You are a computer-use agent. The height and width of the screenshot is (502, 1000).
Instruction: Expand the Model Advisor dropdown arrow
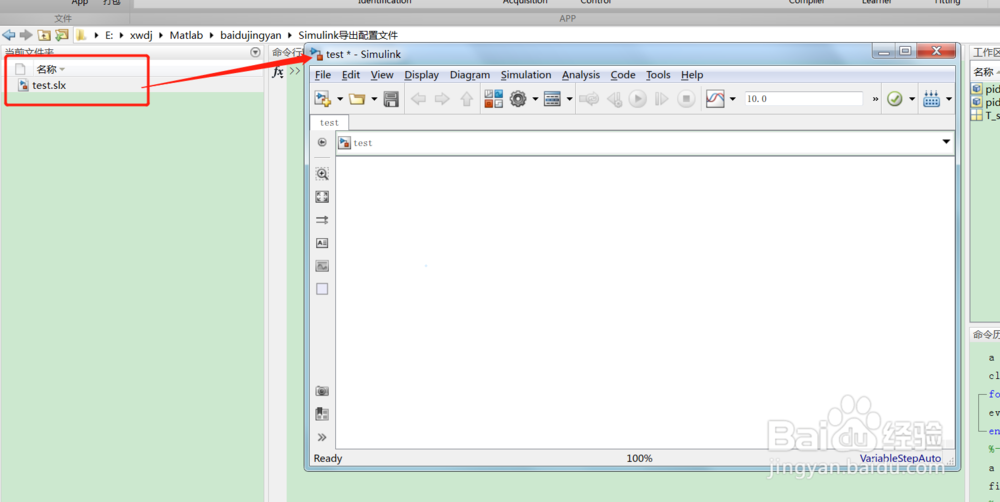pyautogui.click(x=912, y=99)
